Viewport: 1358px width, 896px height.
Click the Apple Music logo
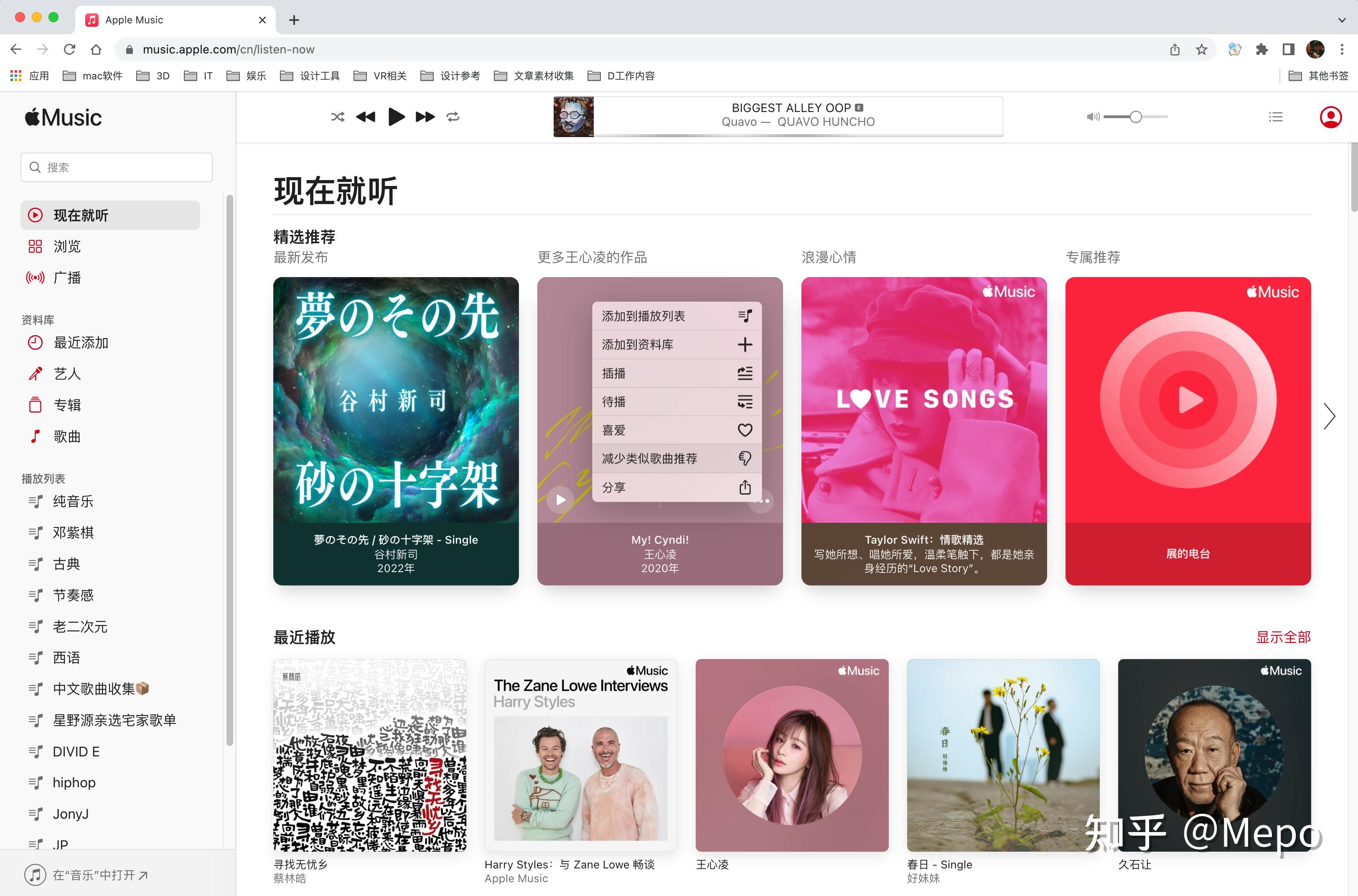pos(64,118)
